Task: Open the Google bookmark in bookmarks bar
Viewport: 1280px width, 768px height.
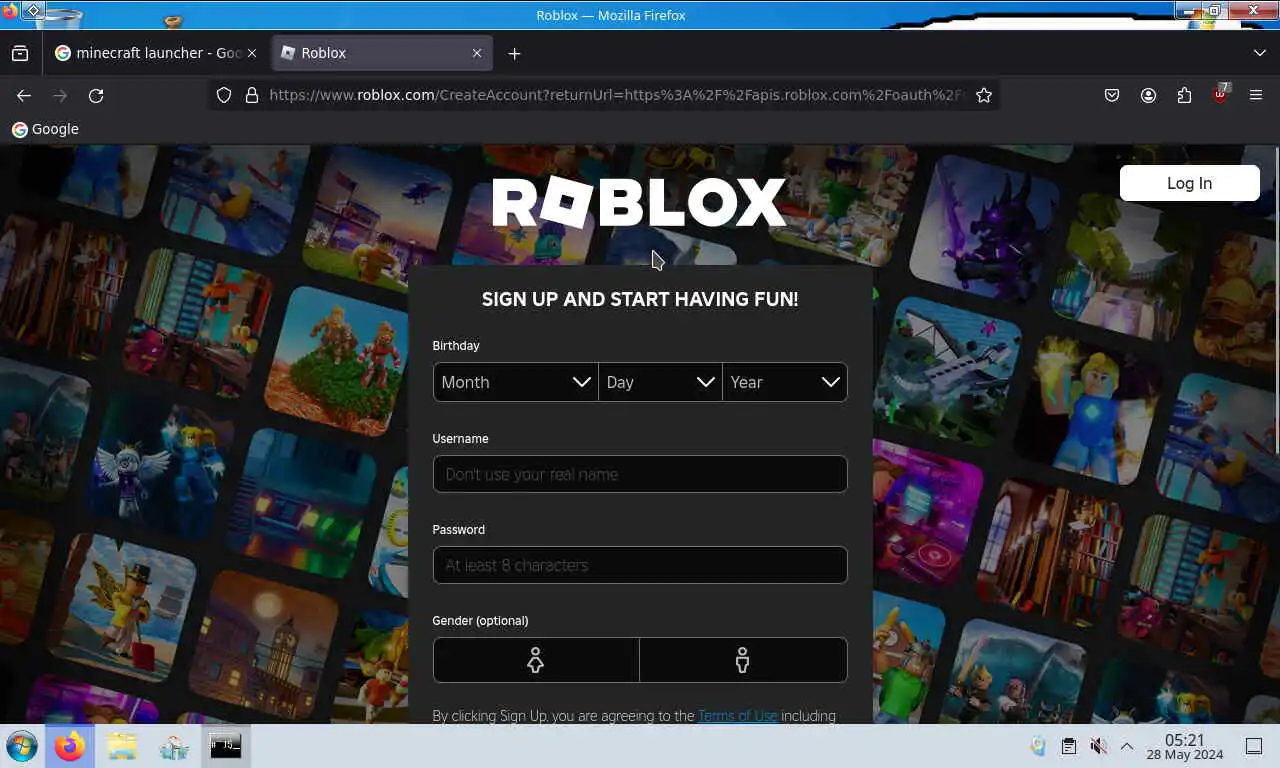Action: (x=45, y=129)
